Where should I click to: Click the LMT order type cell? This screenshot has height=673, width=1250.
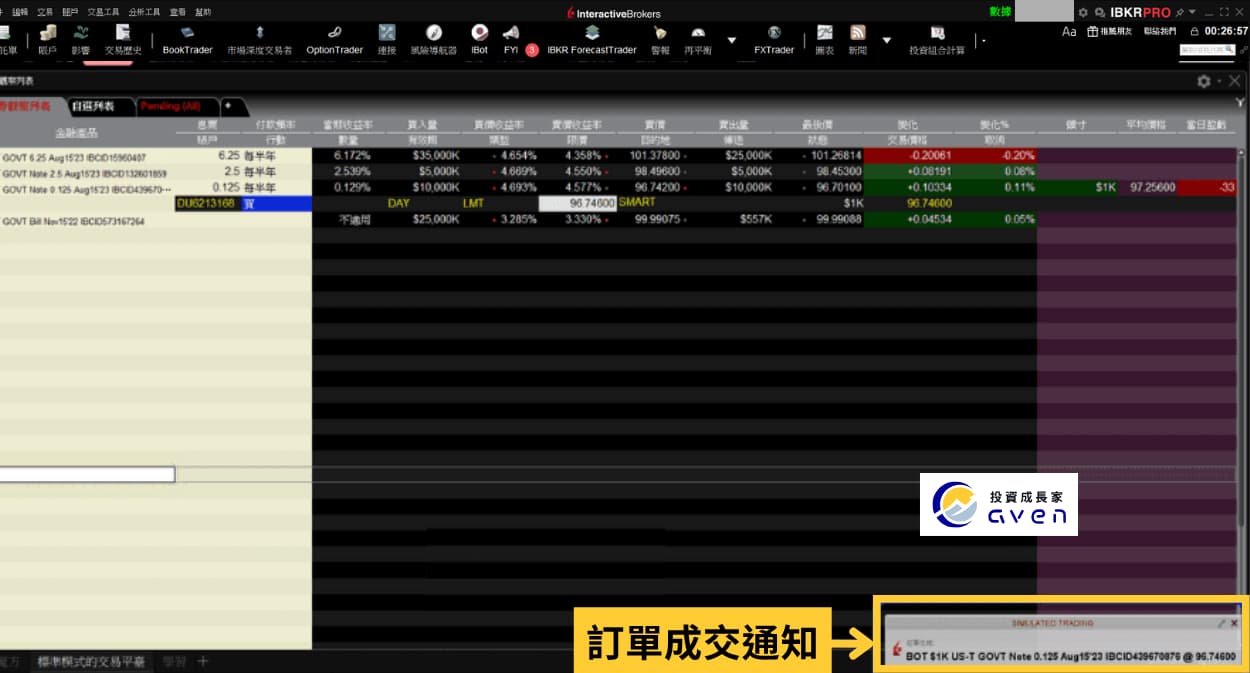click(x=472, y=203)
